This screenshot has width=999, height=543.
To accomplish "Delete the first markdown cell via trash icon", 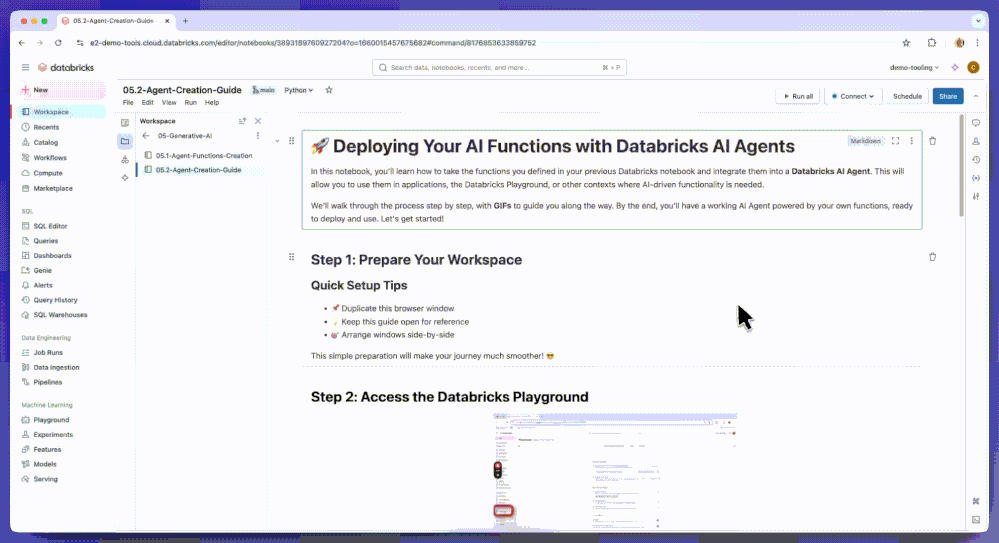I will (x=932, y=141).
